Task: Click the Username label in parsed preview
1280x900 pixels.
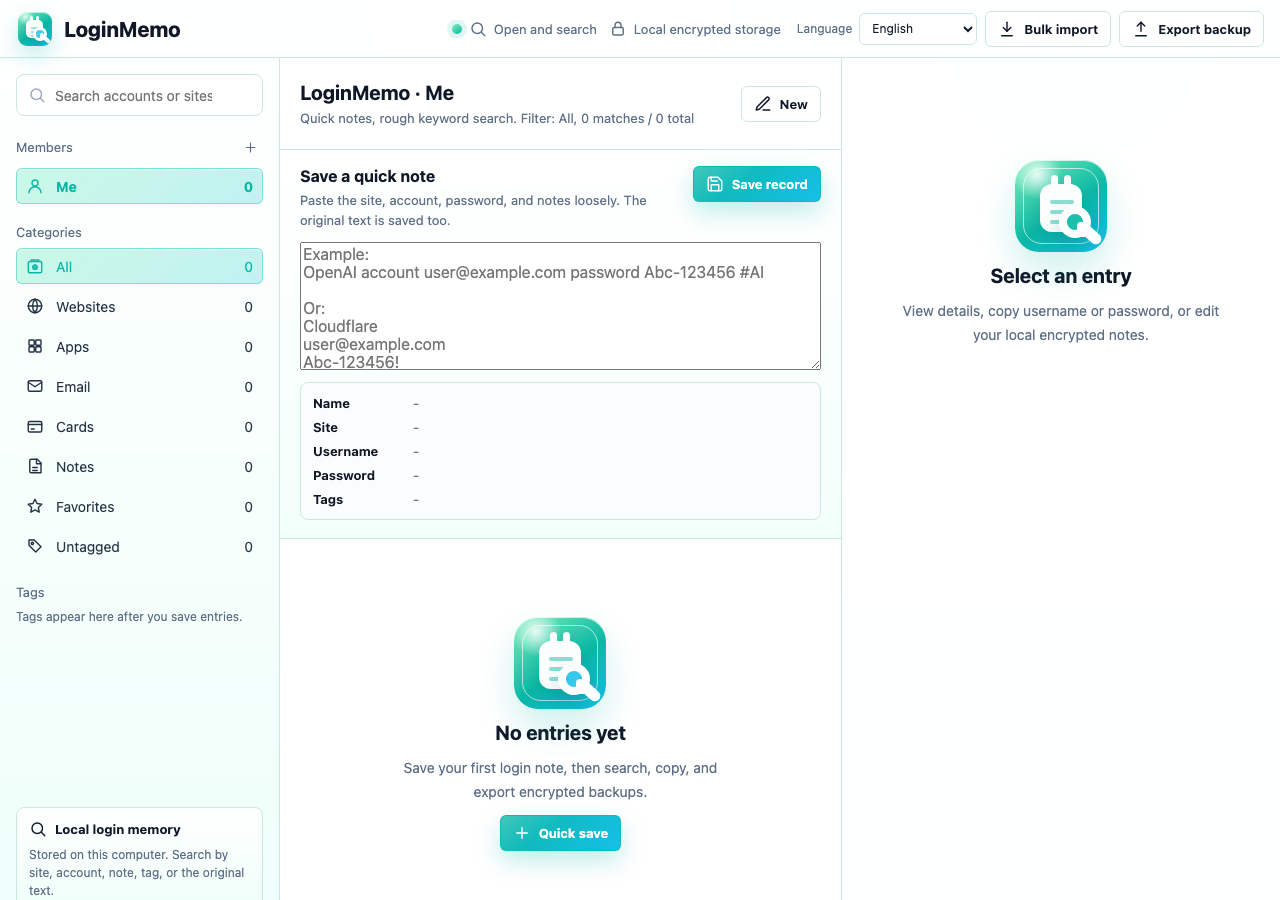Action: point(345,451)
